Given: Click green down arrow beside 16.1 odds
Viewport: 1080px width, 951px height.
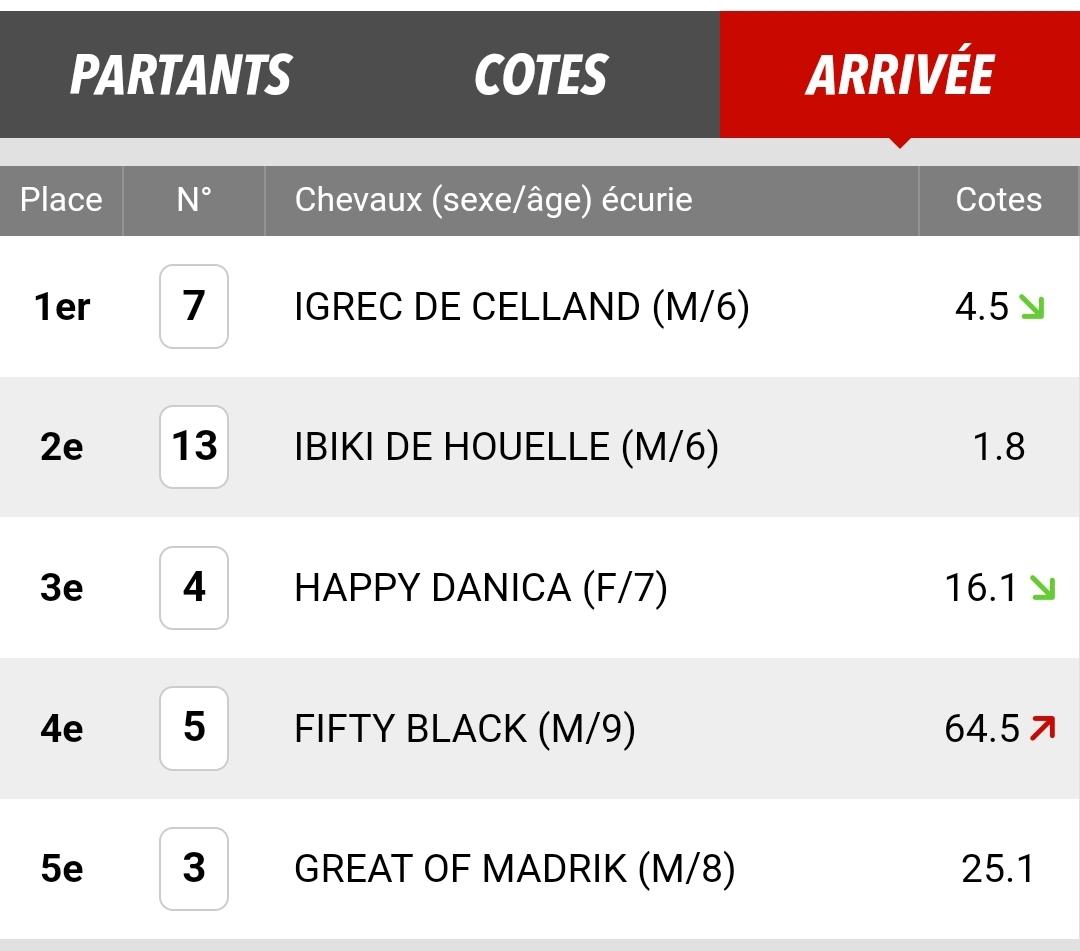Looking at the screenshot, I should click(1043, 588).
